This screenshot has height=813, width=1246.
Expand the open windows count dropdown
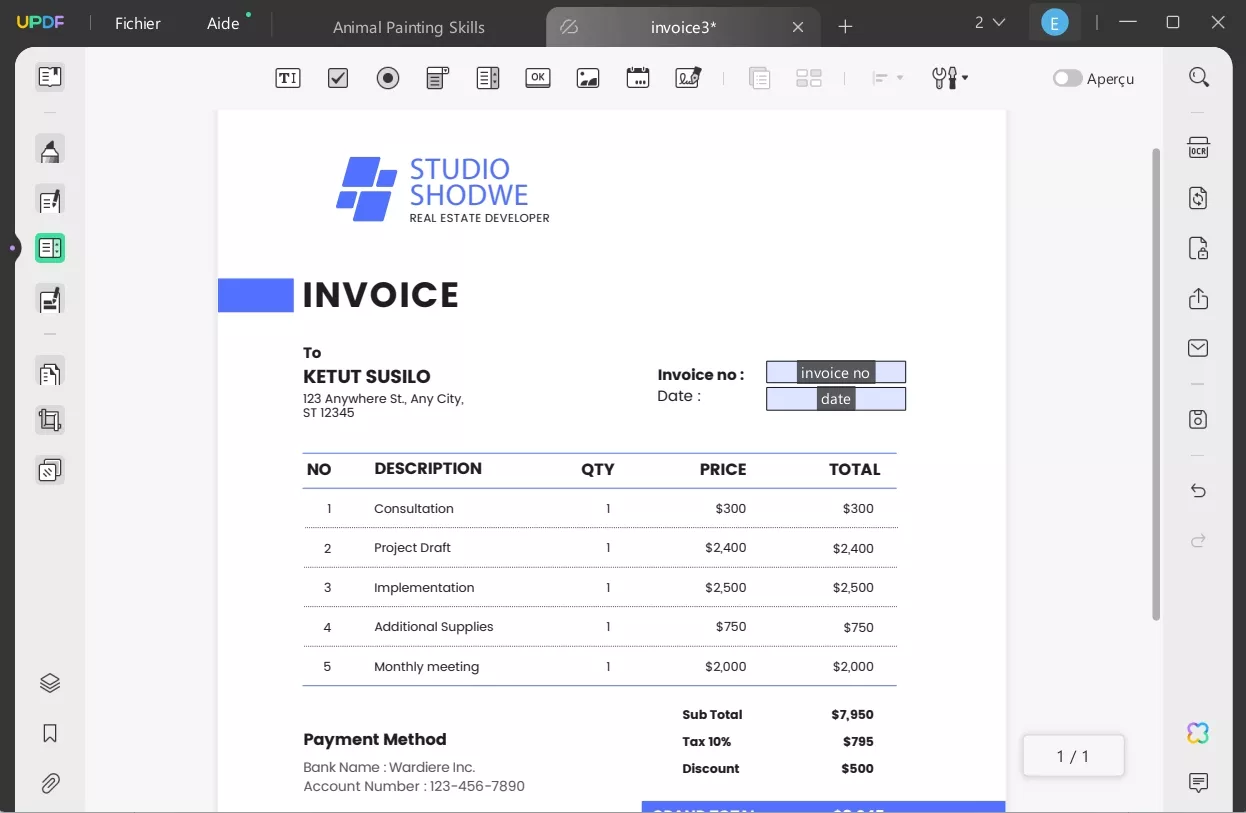(990, 22)
